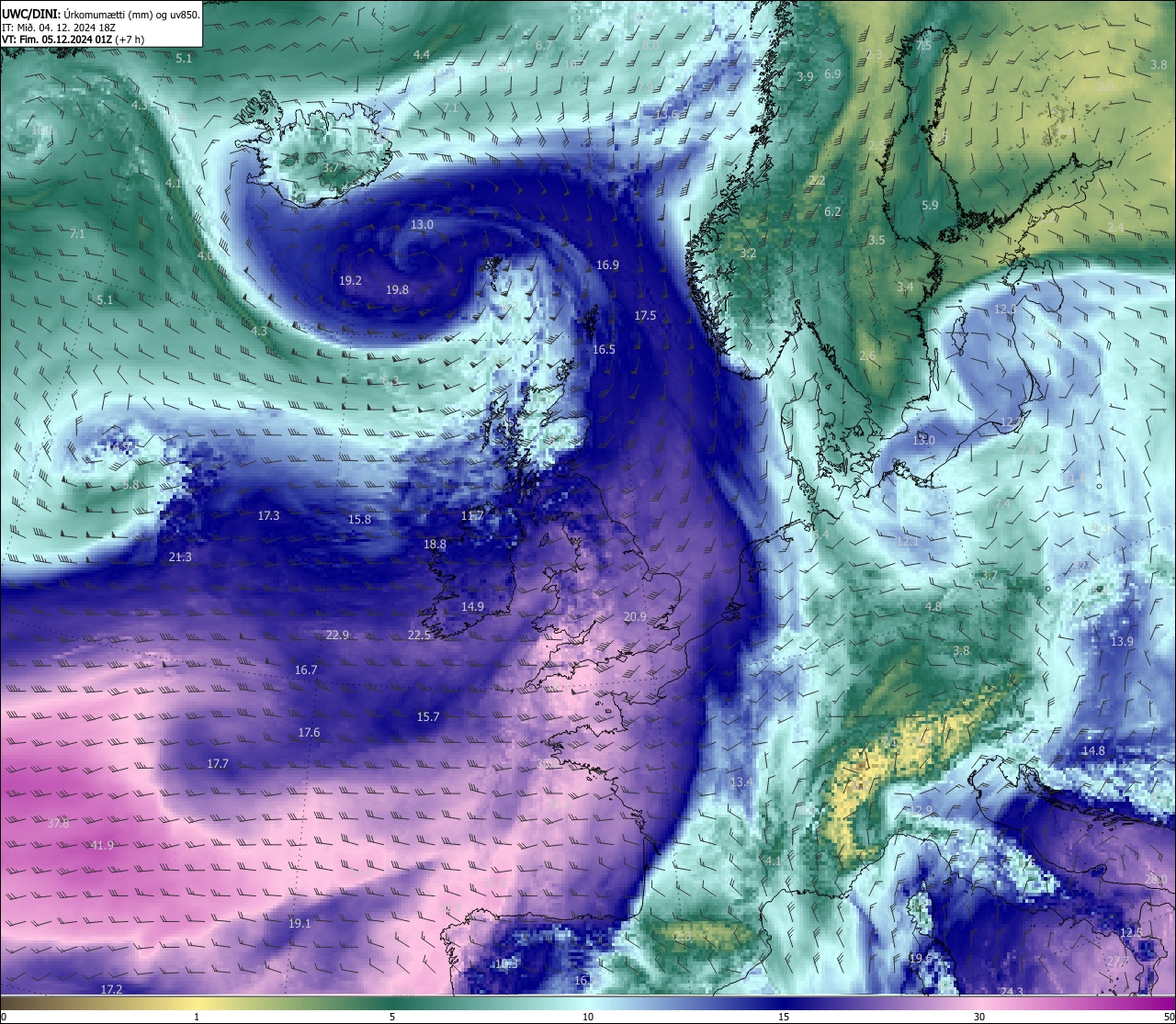Select the 1 tick on the color scale
The width and height of the screenshot is (1176, 1024).
(x=197, y=1017)
